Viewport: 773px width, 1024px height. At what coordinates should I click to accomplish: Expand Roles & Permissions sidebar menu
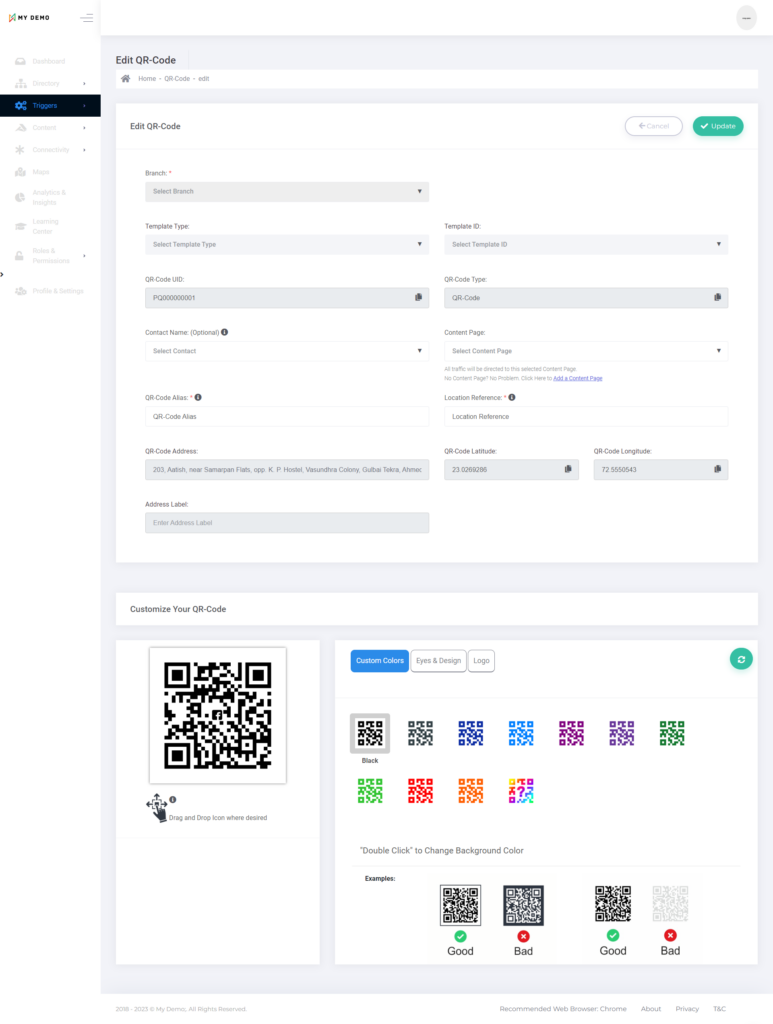[x=50, y=255]
